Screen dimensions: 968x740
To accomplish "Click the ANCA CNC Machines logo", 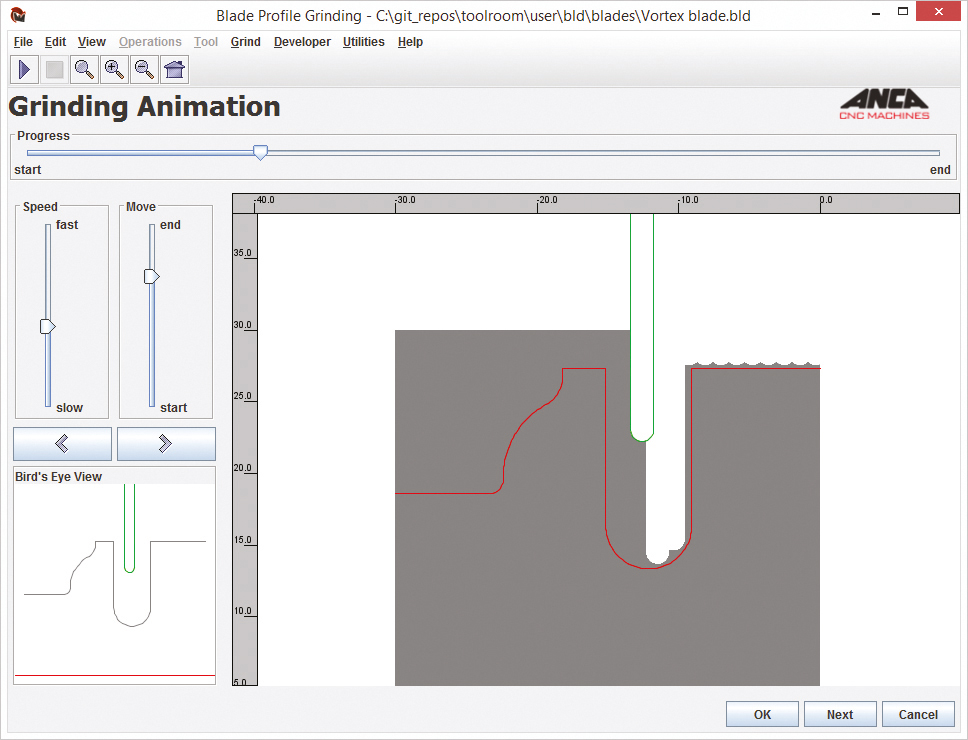I will pos(884,104).
